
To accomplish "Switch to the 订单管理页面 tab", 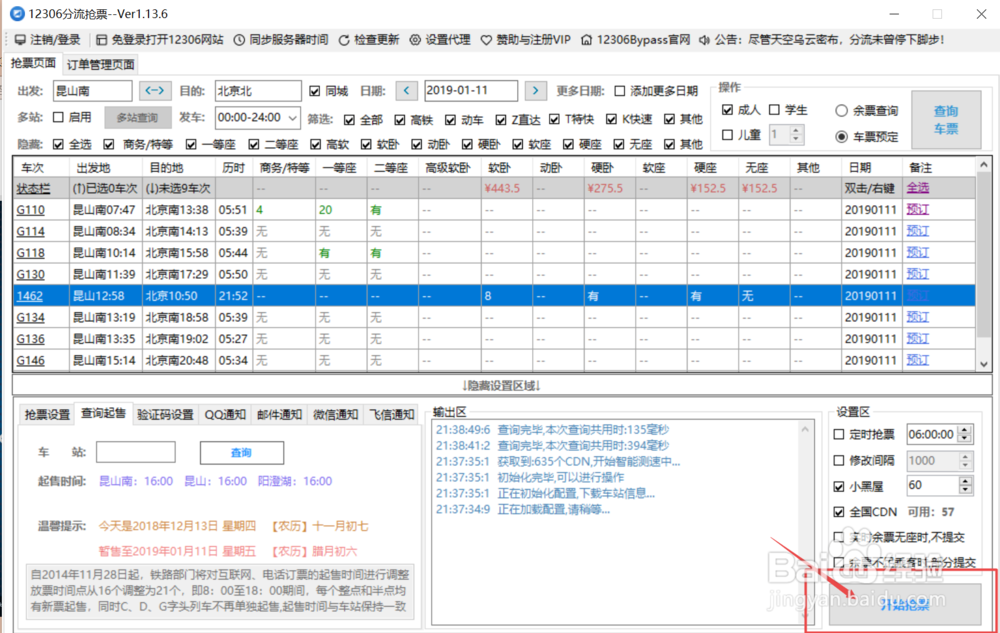I will [99, 62].
